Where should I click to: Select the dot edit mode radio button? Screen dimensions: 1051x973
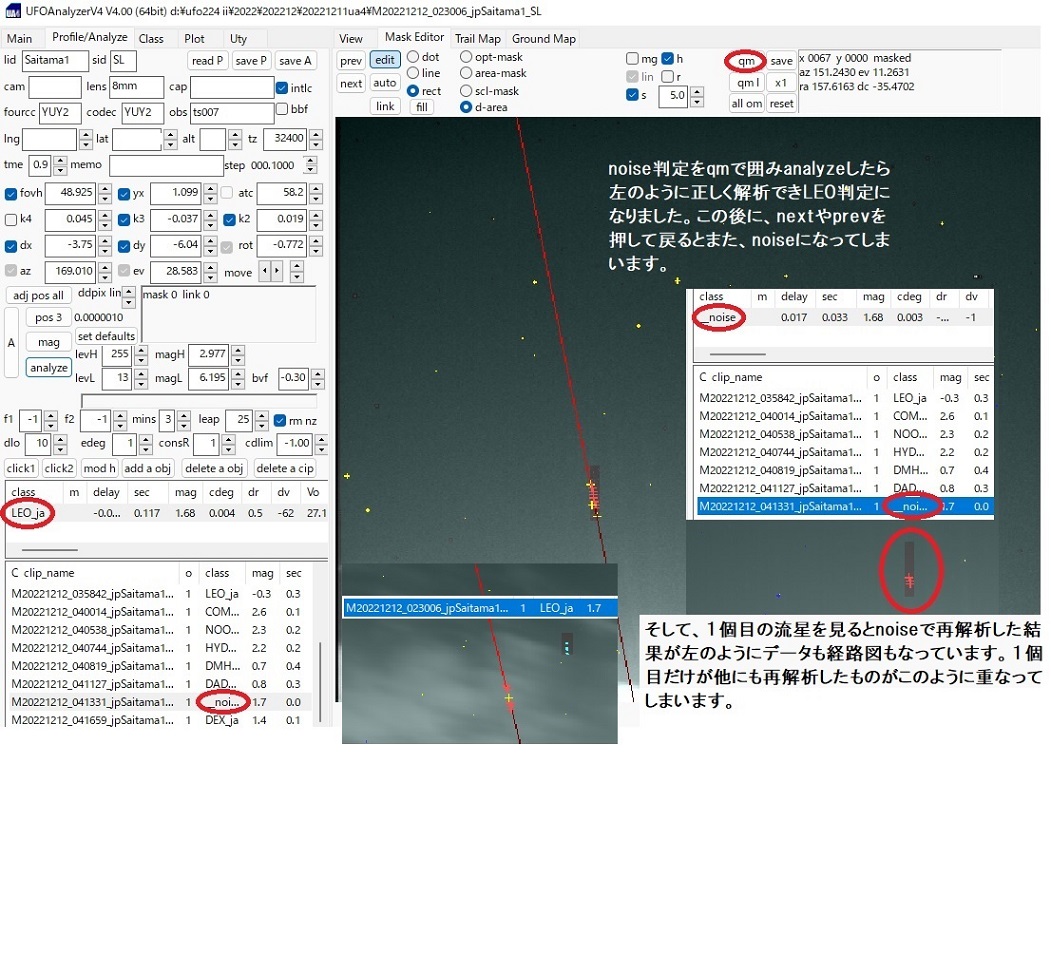pyautogui.click(x=413, y=58)
